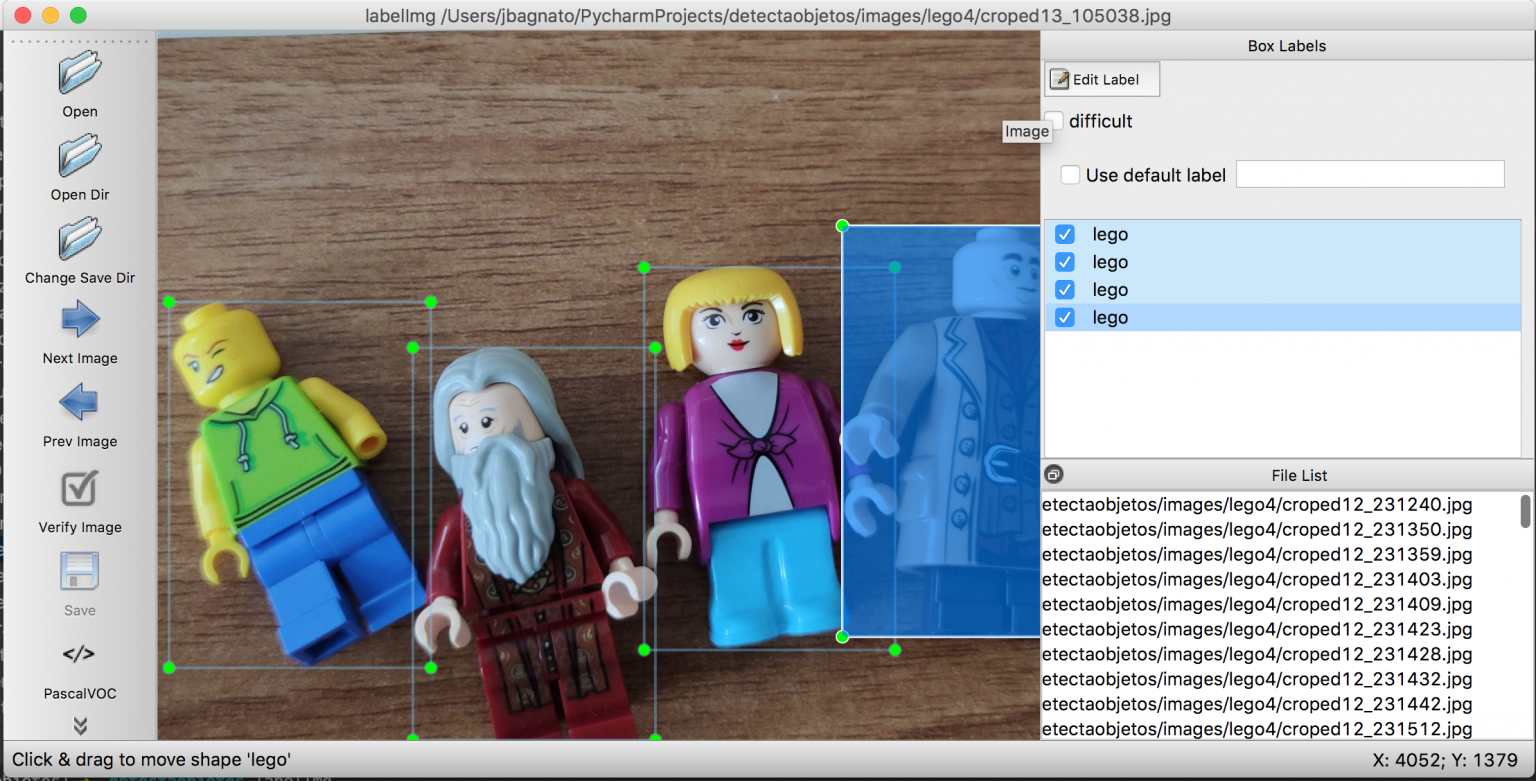
Task: Go to Next Image arrow
Action: pos(80,320)
